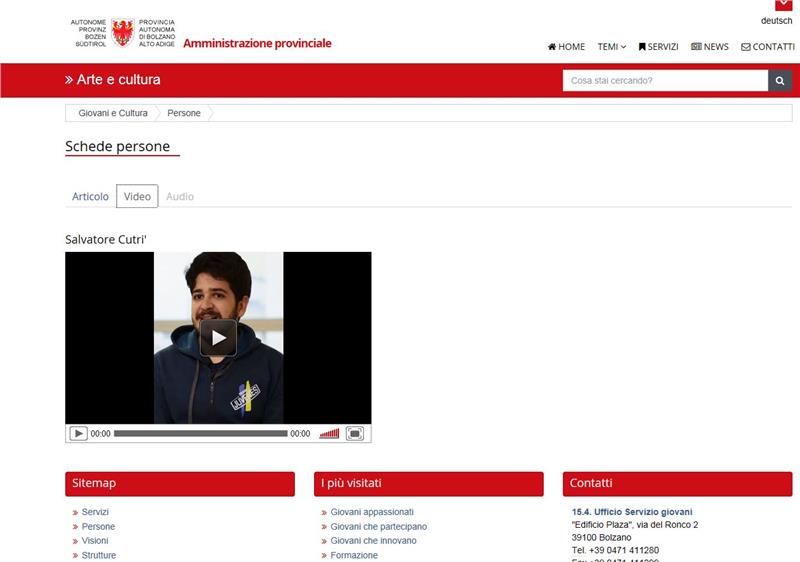Open the Arte e cultura header link
Image resolution: width=800 pixels, height=562 pixels.
tap(113, 80)
